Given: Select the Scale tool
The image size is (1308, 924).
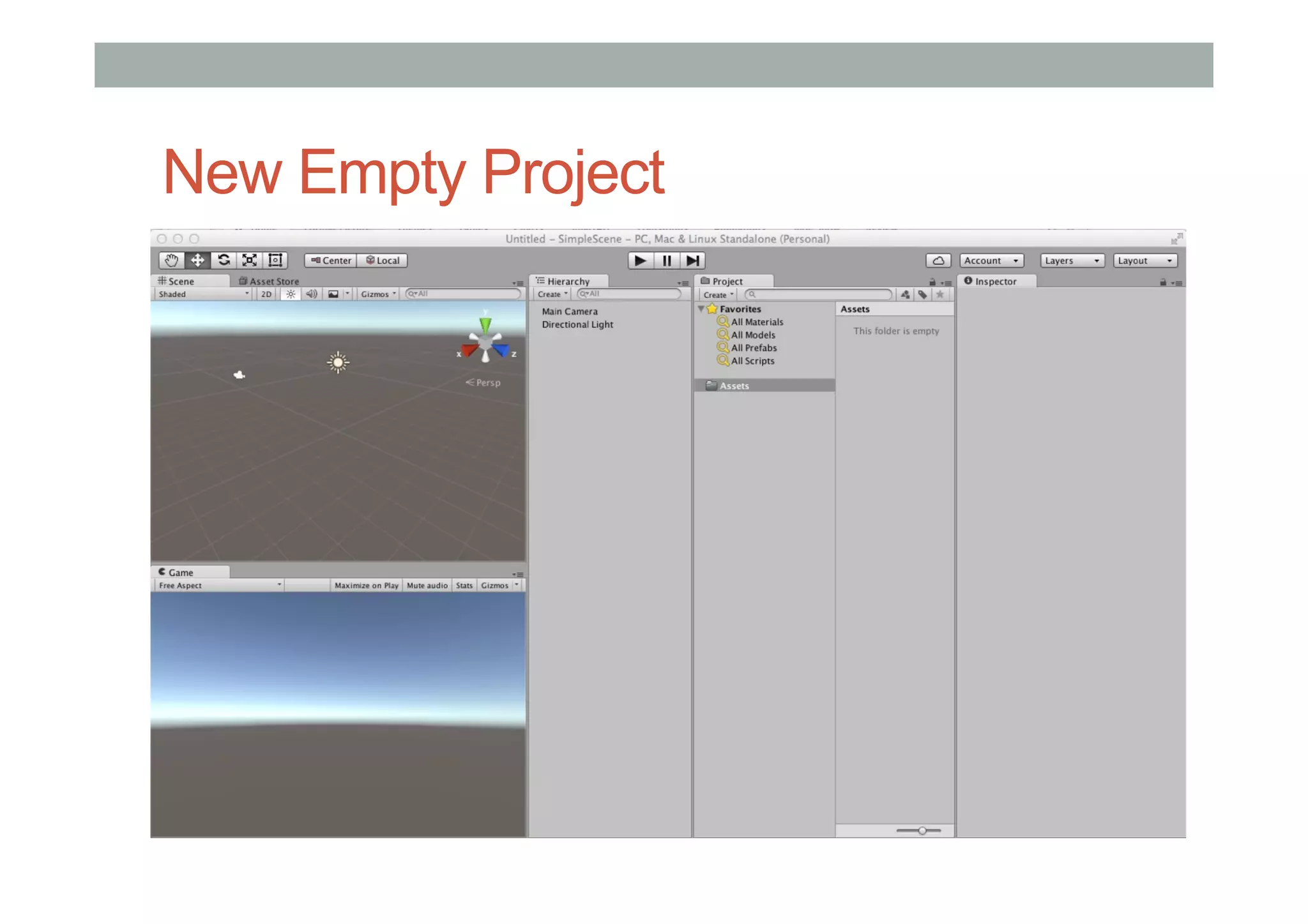Looking at the screenshot, I should pos(249,261).
